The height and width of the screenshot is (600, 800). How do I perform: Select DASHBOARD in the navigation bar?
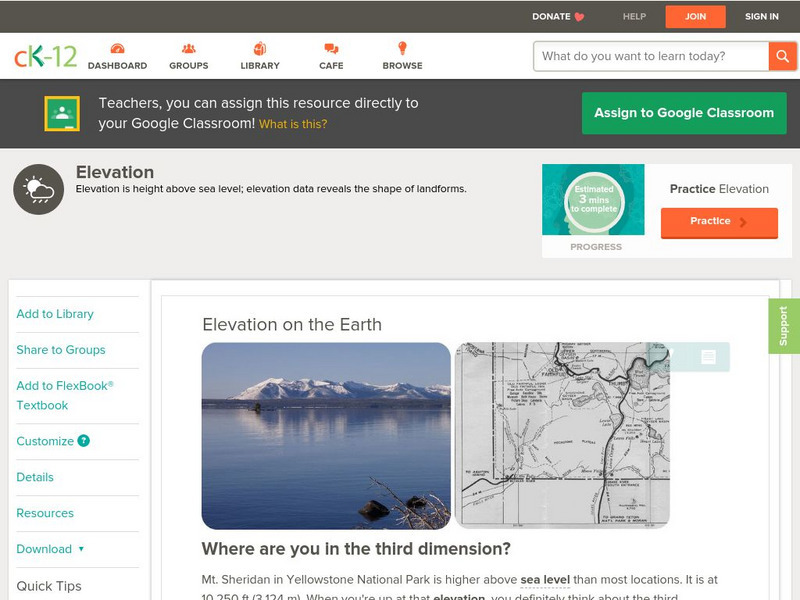point(117,65)
